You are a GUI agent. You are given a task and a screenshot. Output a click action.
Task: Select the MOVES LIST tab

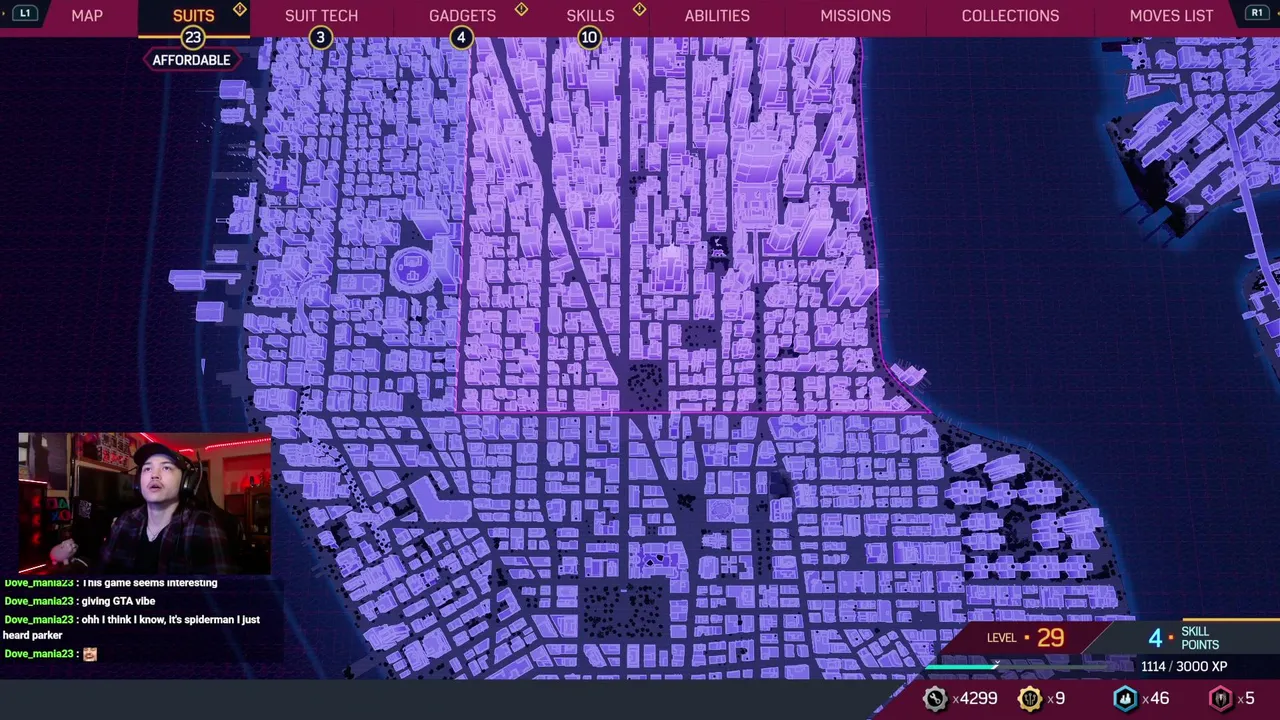(x=1171, y=16)
